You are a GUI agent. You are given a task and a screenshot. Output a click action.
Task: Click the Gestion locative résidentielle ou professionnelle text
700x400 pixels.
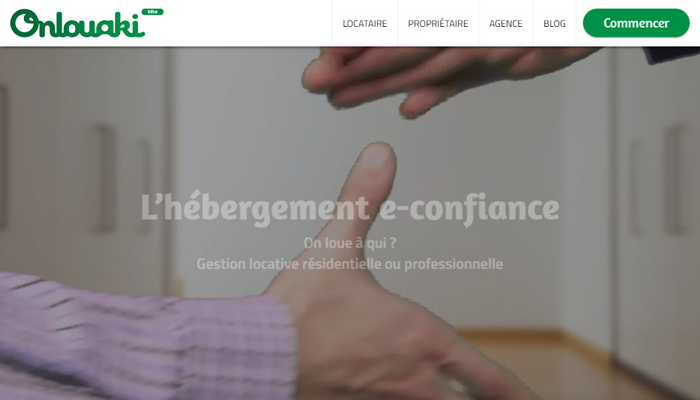coord(350,264)
